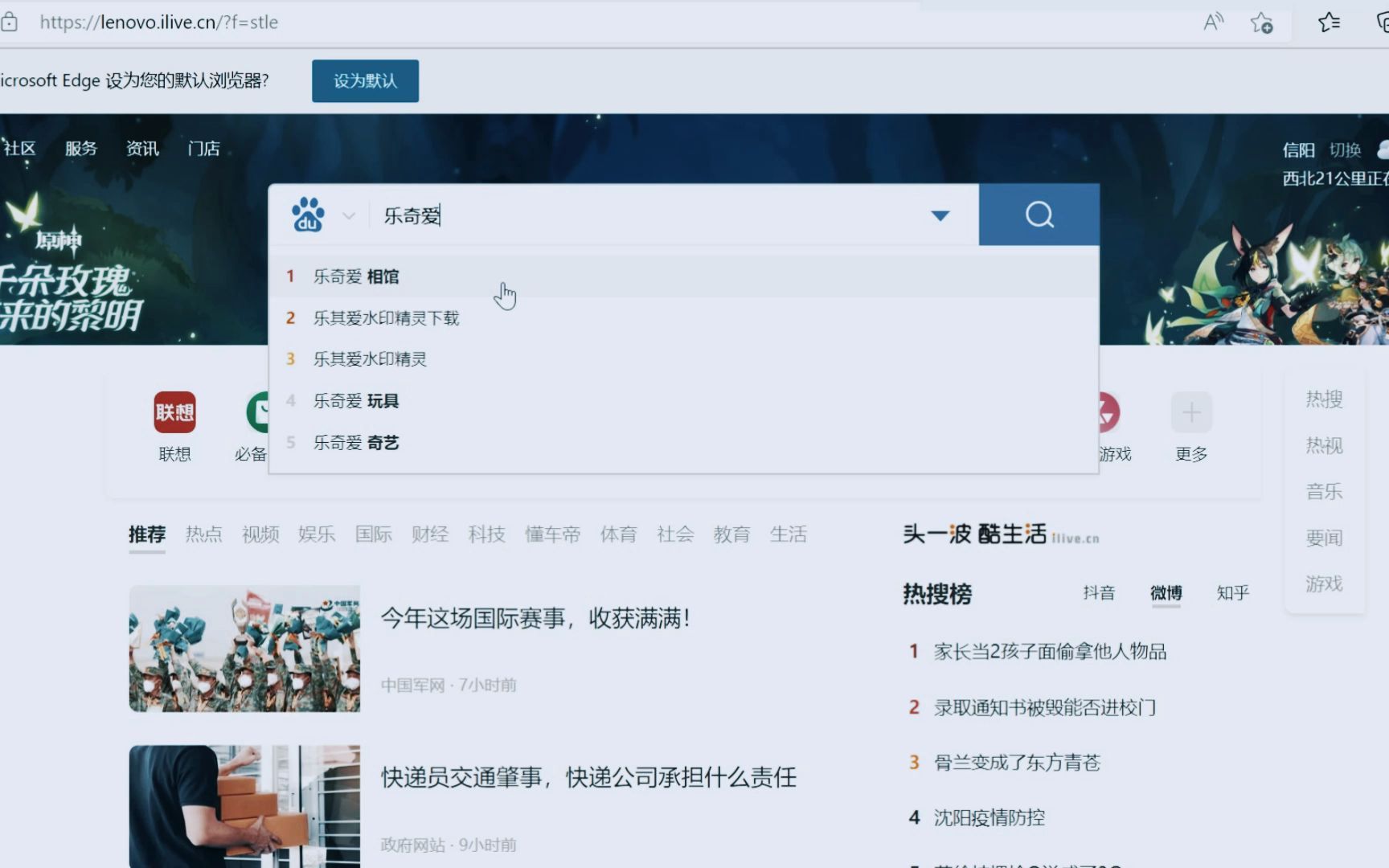Open the 门店 navigation link
Viewport: 1389px width, 868px height.
tap(203, 149)
